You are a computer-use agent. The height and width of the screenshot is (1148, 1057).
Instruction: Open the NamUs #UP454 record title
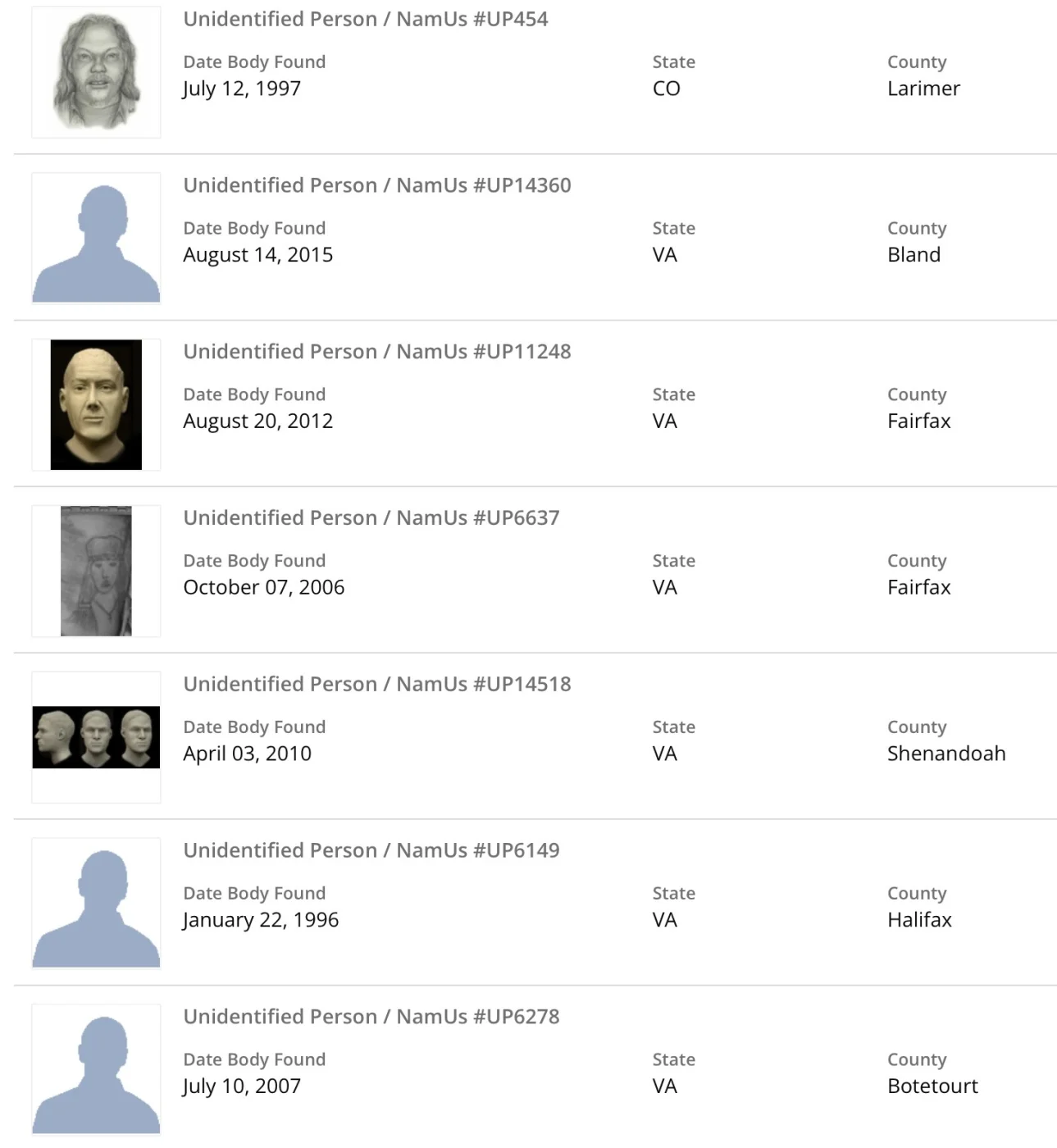pos(365,19)
